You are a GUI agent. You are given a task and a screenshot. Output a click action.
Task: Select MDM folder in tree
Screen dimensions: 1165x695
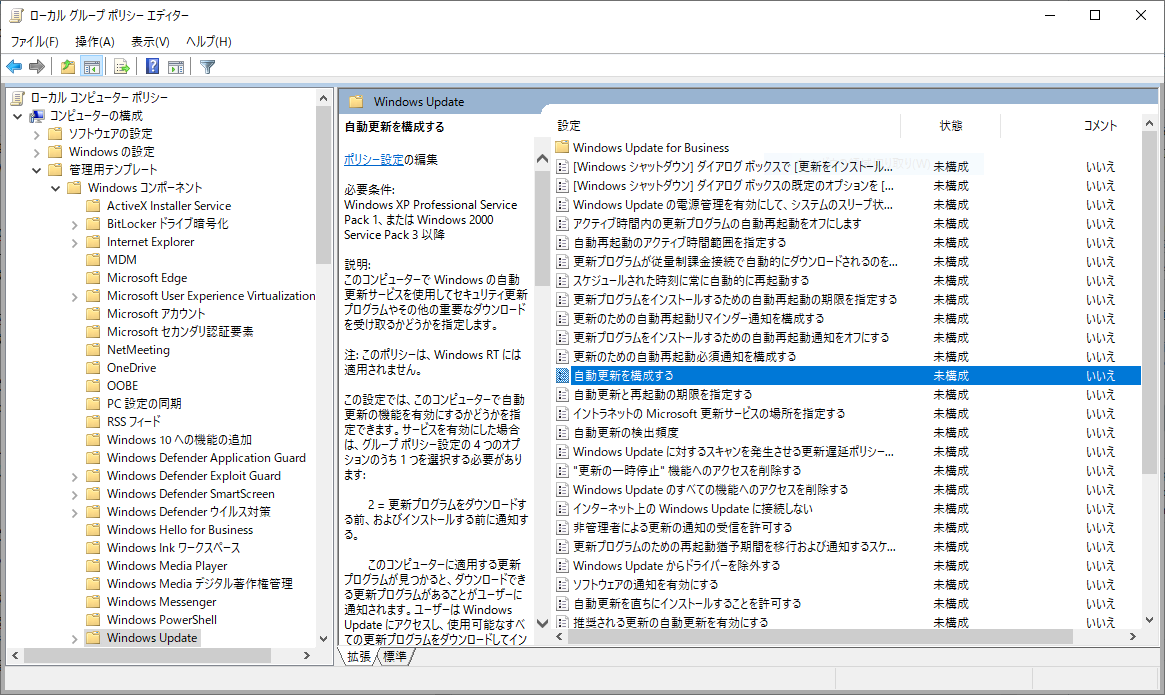tap(122, 259)
